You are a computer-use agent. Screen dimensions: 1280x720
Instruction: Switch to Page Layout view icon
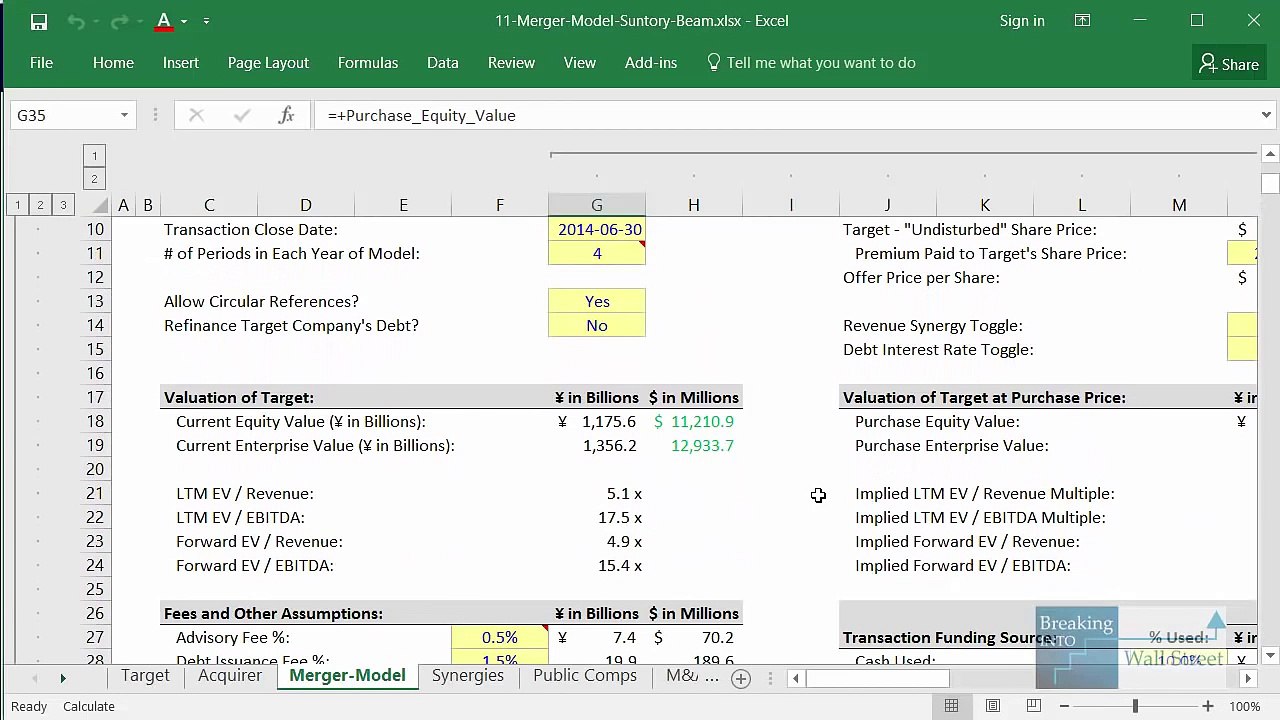(992, 706)
